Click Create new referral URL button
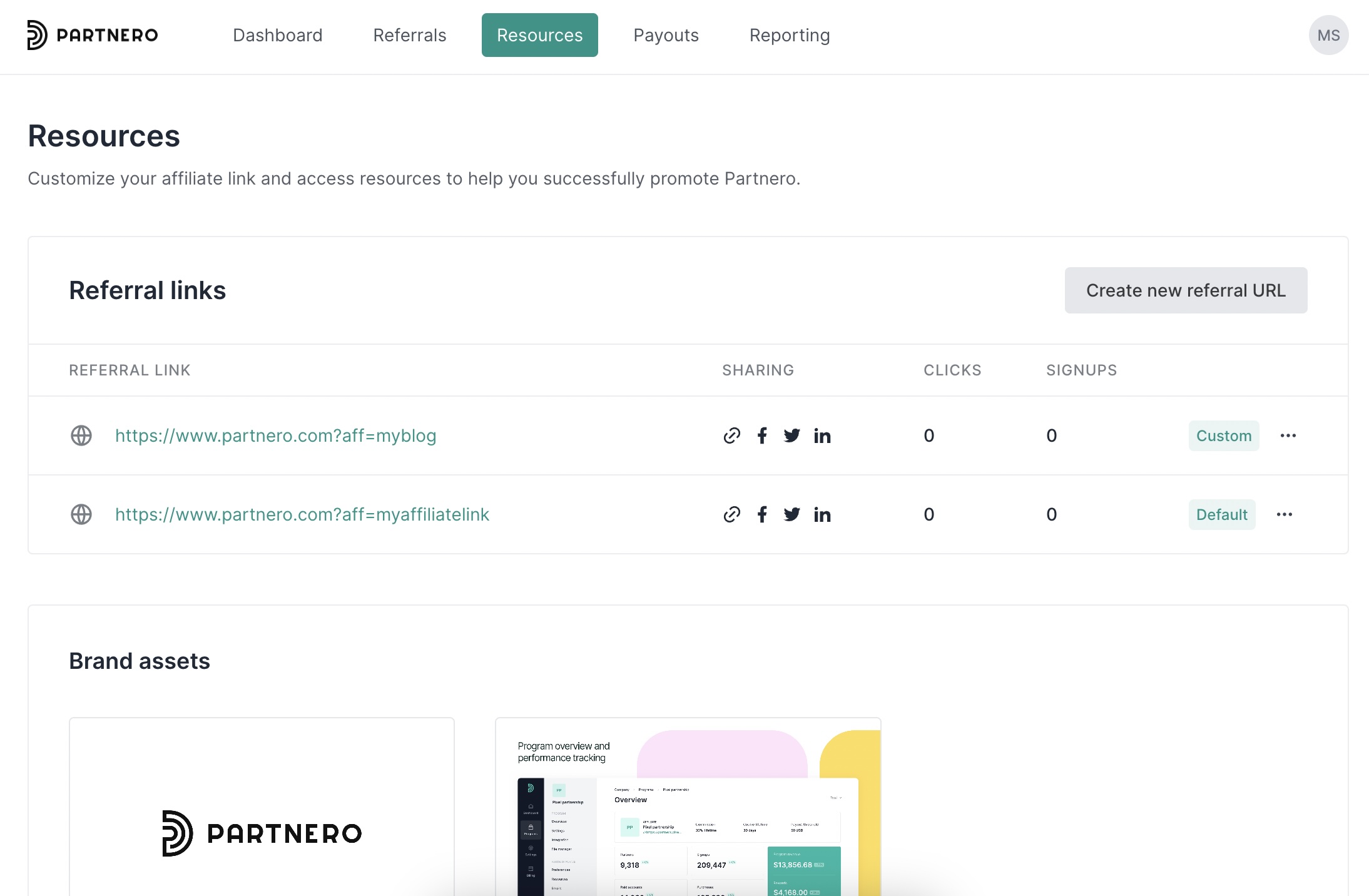The image size is (1369, 896). click(1186, 290)
